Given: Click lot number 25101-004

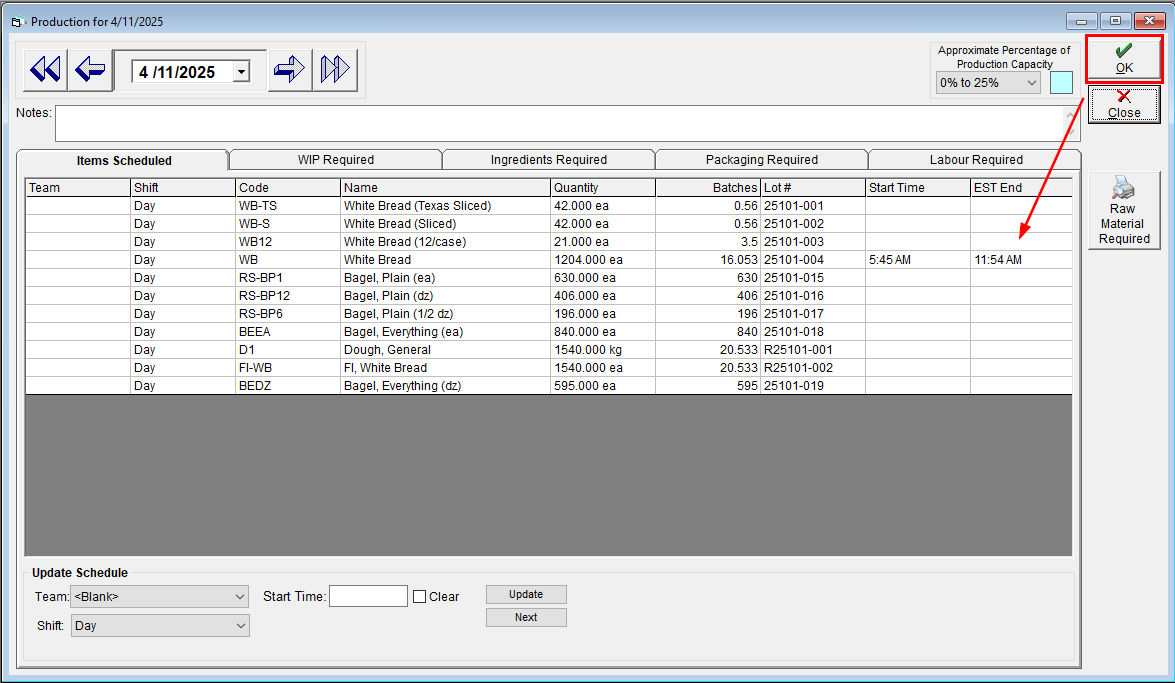Looking at the screenshot, I should (812, 259).
